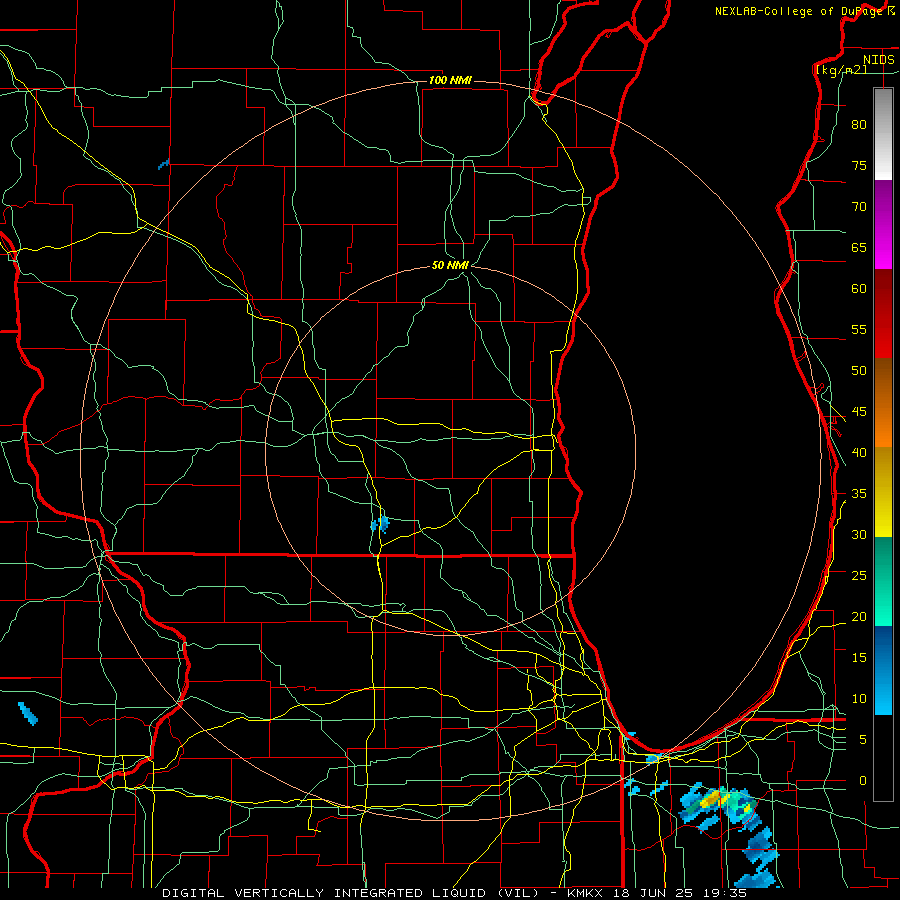Click the 20 value on the color scale
The image size is (900, 900).
[859, 617]
